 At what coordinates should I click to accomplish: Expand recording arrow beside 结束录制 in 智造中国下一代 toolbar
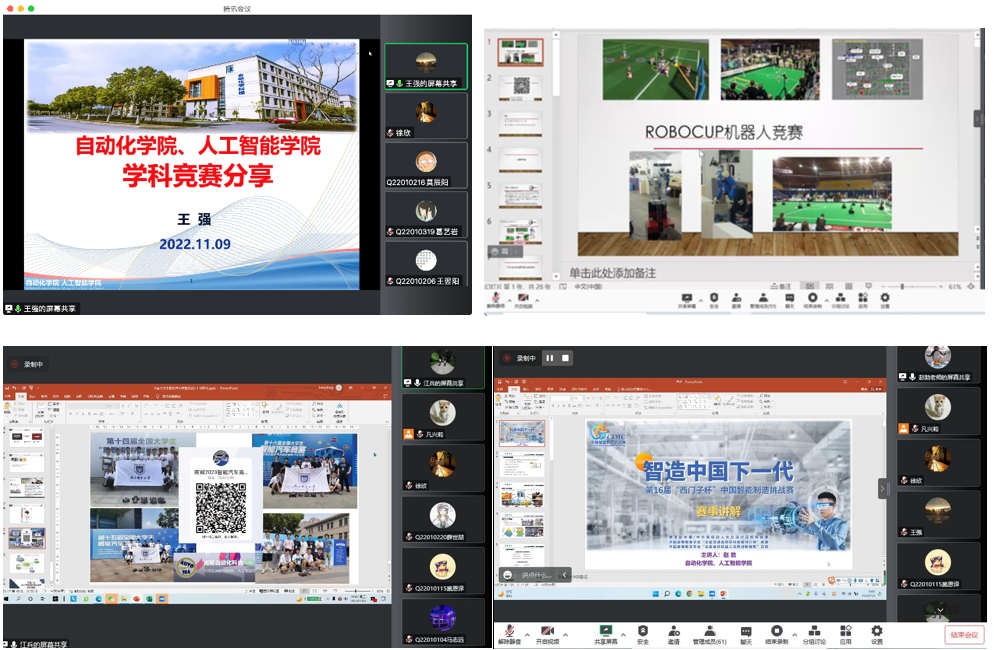[x=794, y=634]
